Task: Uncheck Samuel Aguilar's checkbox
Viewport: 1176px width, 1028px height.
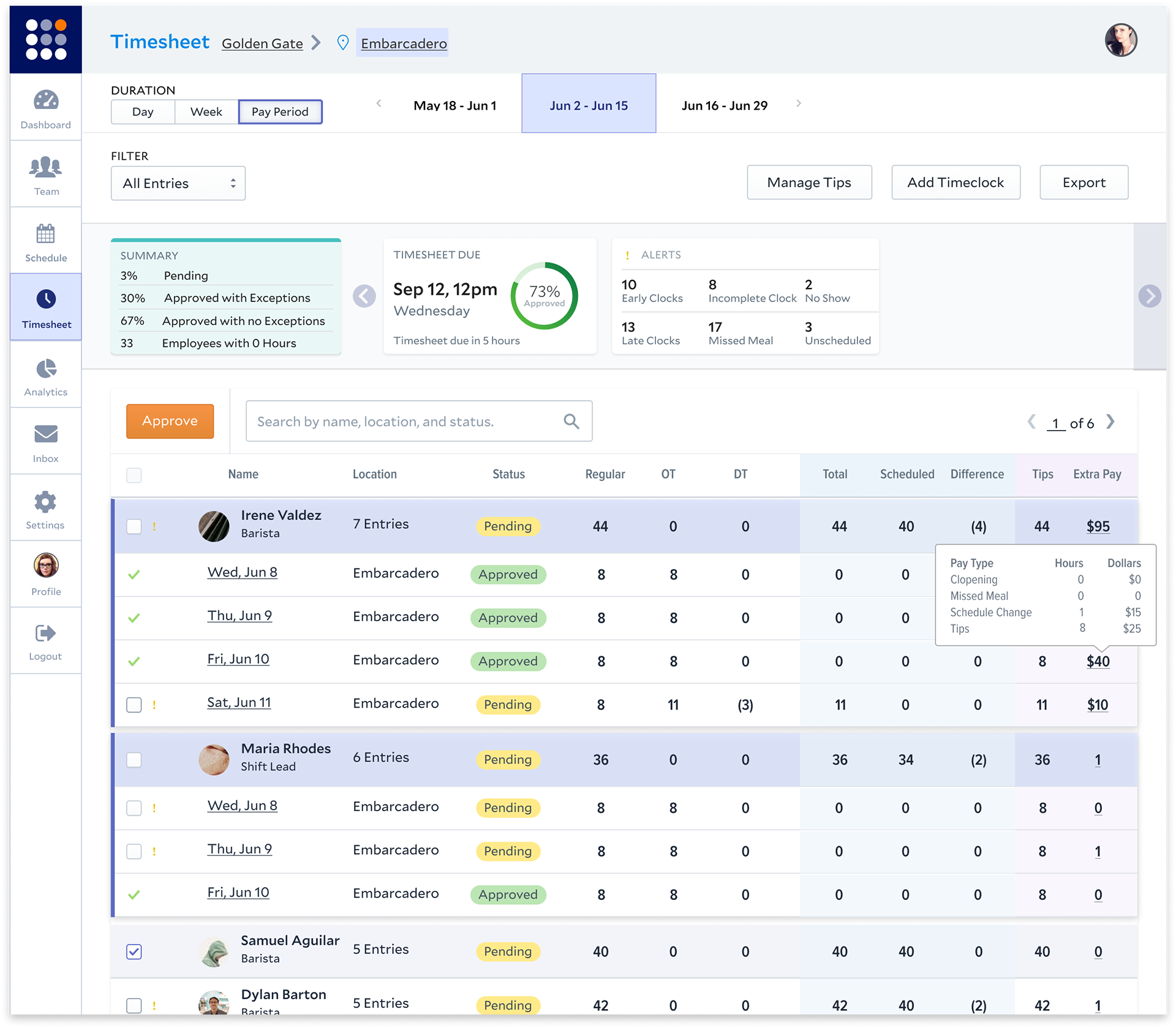Action: tap(134, 951)
